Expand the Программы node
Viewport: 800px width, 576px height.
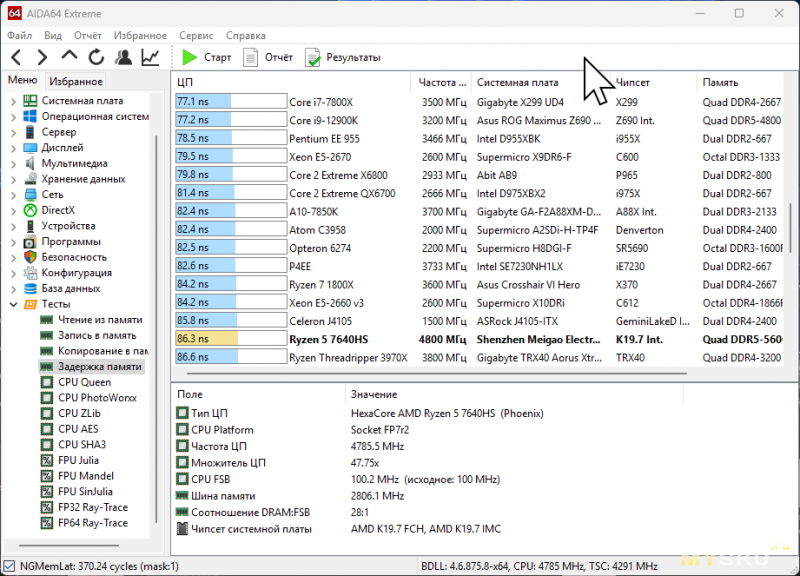point(13,242)
